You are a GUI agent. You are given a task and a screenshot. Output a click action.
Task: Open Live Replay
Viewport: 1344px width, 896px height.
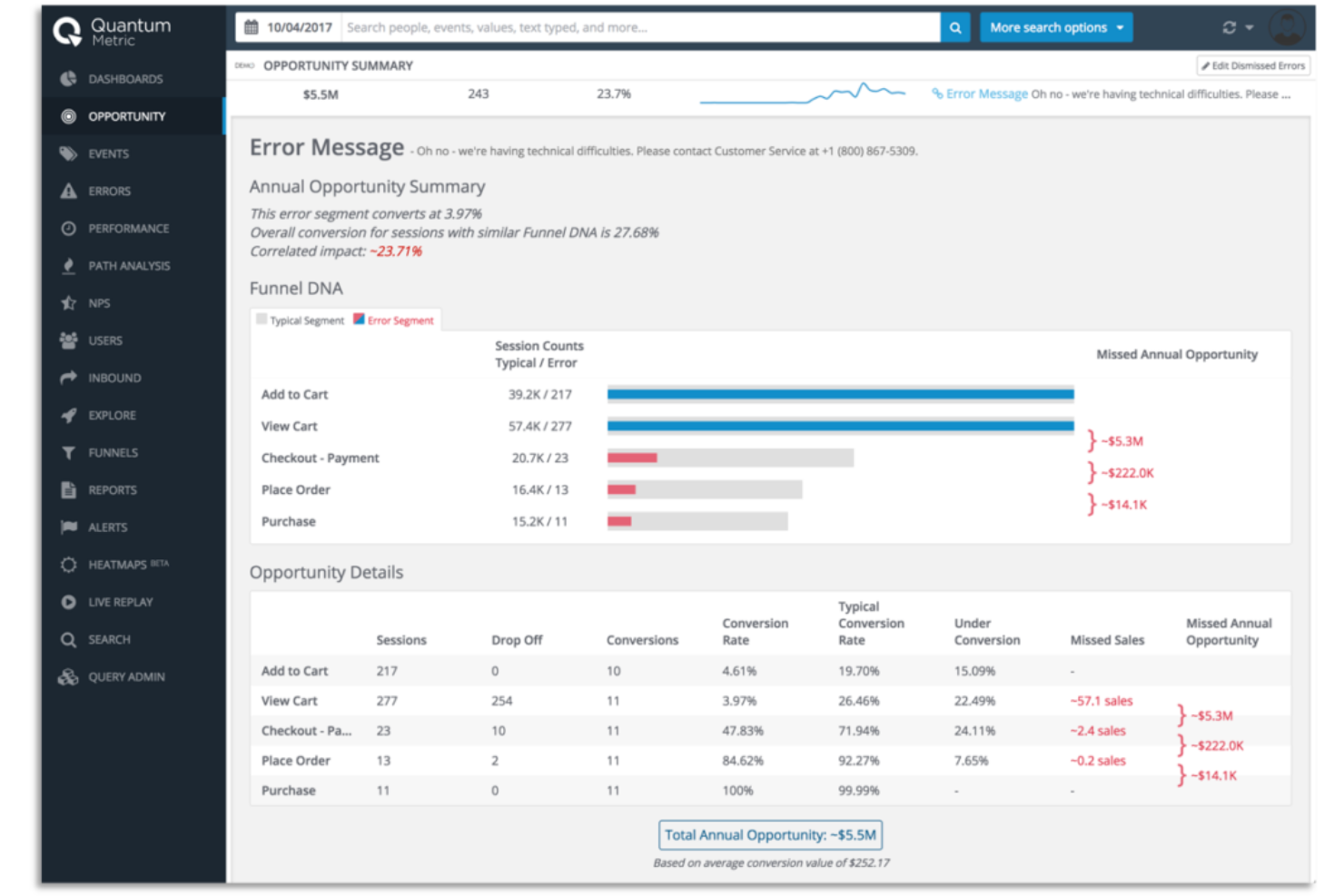click(118, 601)
